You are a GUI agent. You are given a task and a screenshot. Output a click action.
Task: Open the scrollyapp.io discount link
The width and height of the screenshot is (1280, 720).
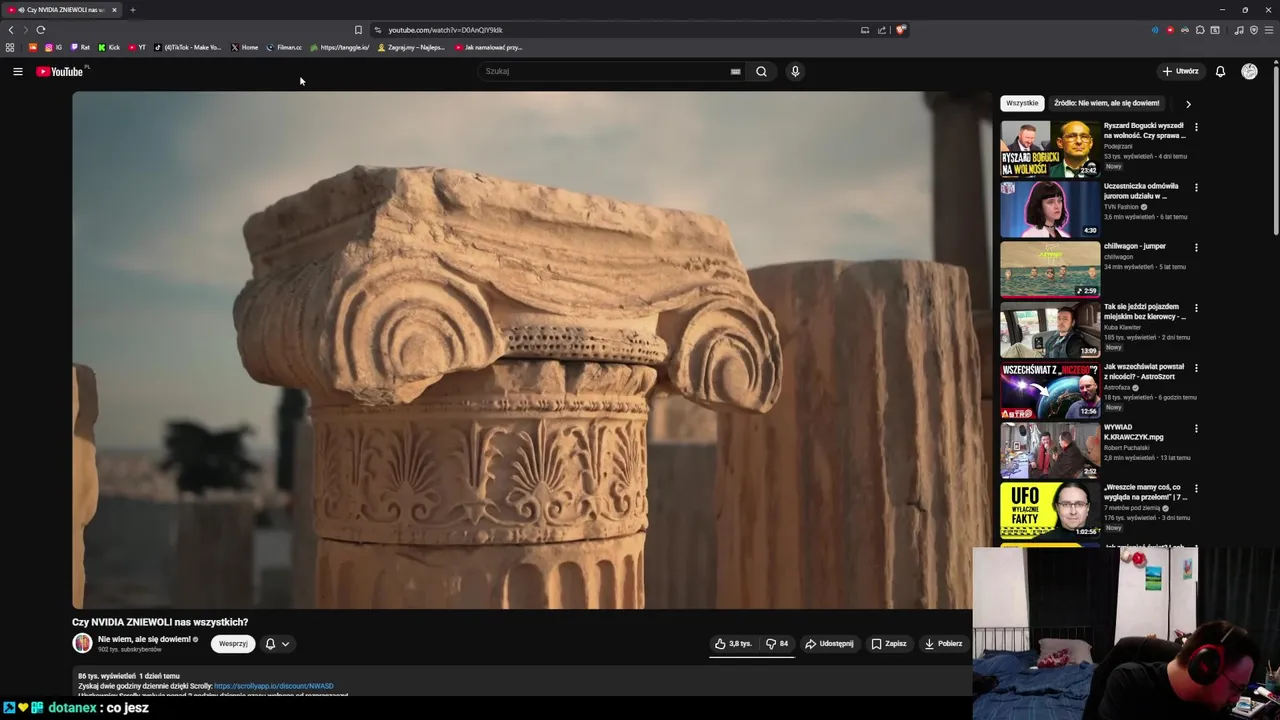pos(274,686)
